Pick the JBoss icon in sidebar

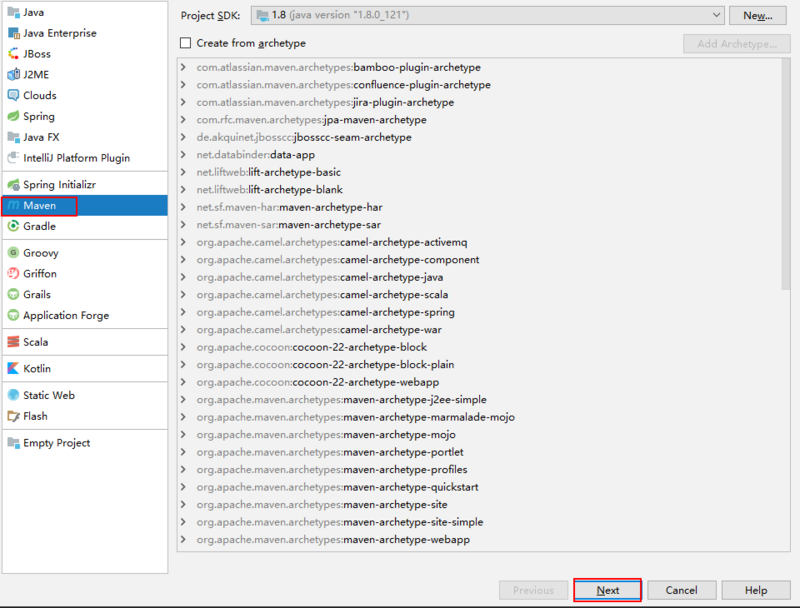(13, 54)
